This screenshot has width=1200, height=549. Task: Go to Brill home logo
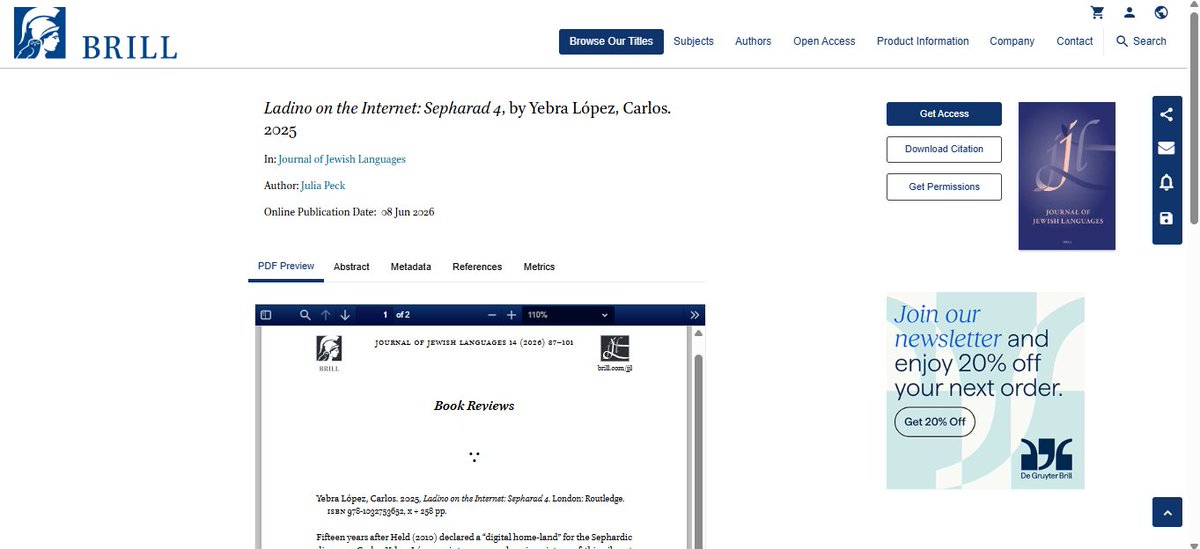[96, 34]
